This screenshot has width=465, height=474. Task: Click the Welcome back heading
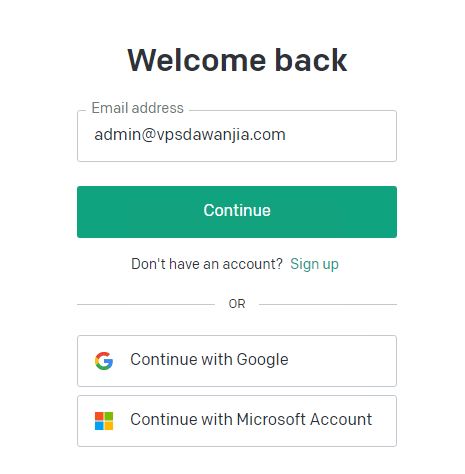237,60
